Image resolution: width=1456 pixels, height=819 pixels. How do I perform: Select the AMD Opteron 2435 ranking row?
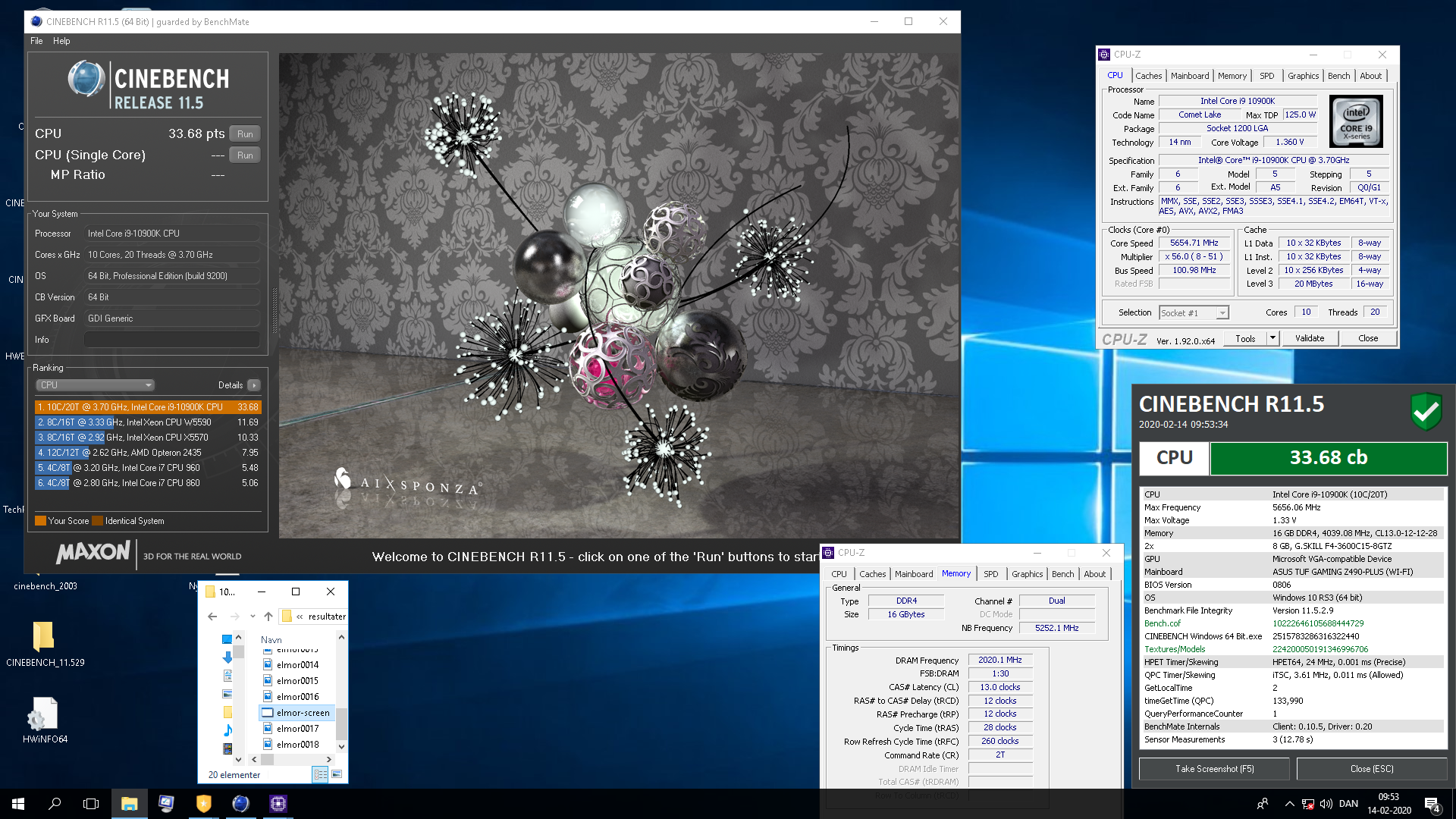click(x=148, y=453)
